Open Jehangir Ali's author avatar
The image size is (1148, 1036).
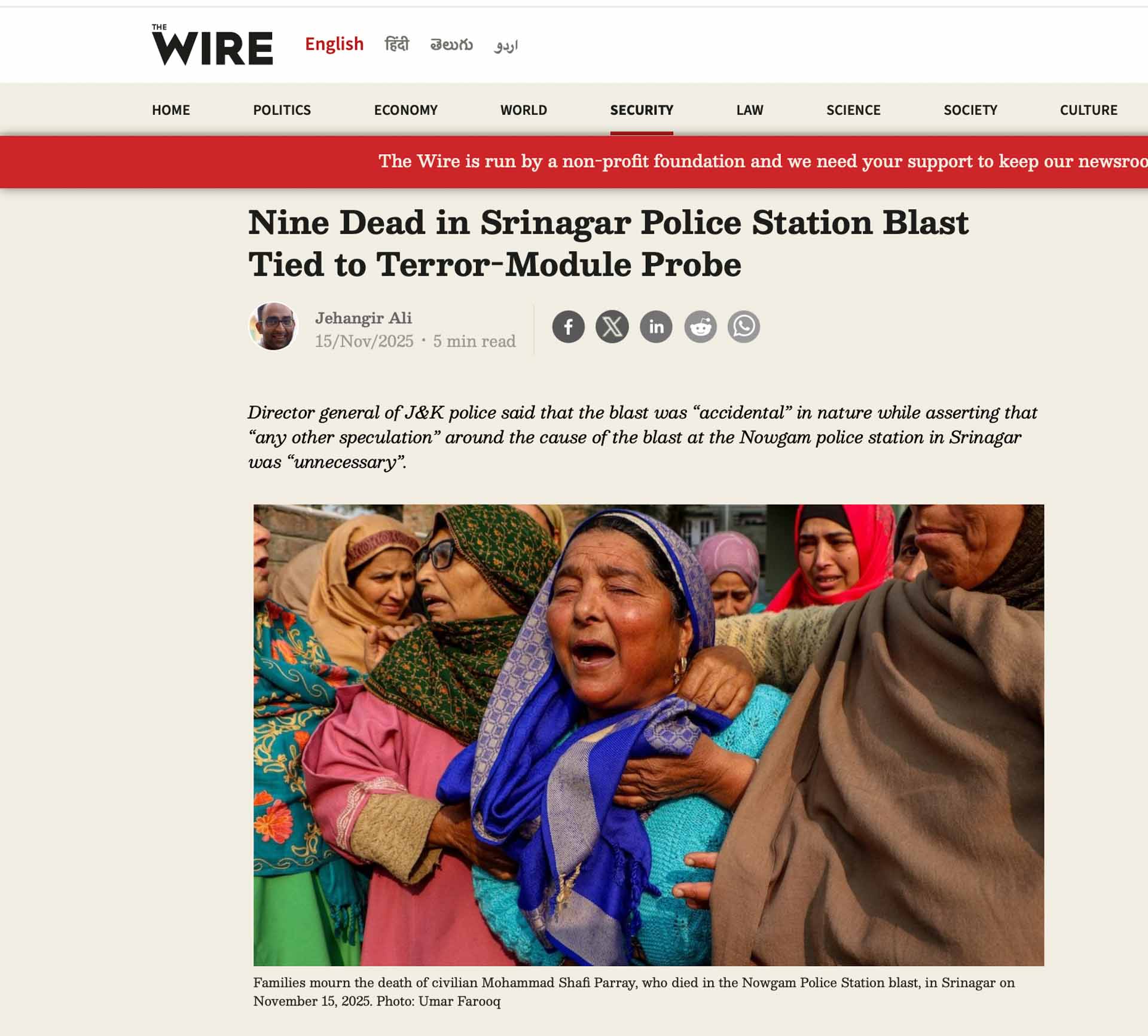pos(273,326)
